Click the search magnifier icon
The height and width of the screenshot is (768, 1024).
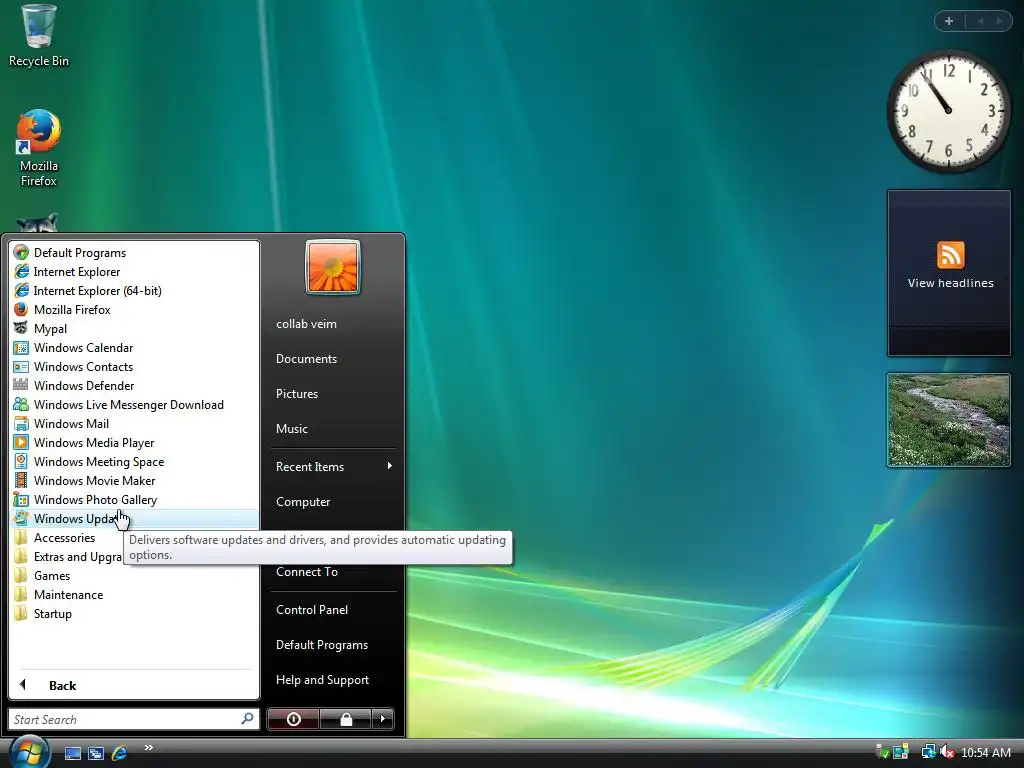(x=248, y=718)
